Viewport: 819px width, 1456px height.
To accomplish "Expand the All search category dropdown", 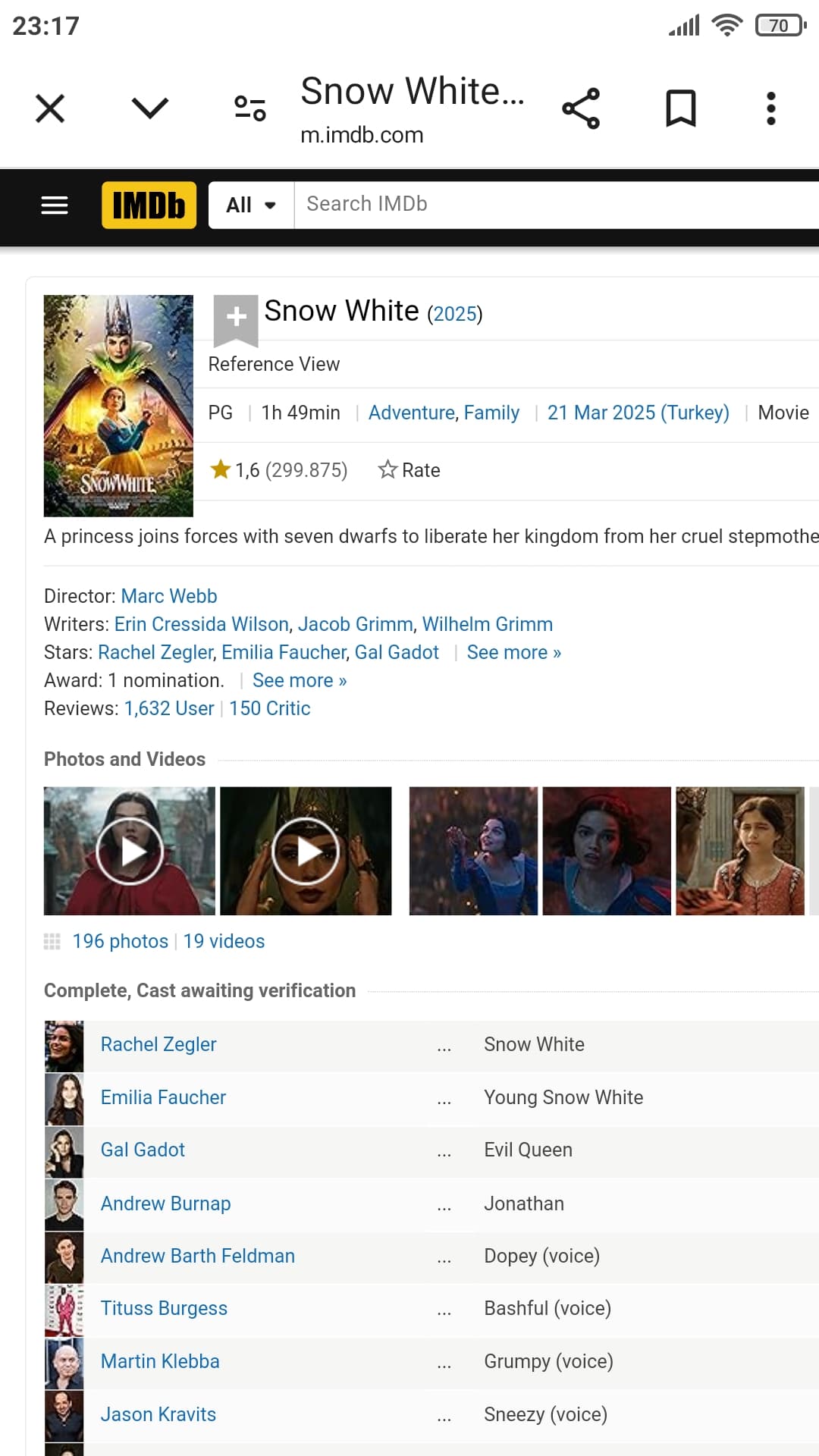I will click(x=251, y=205).
